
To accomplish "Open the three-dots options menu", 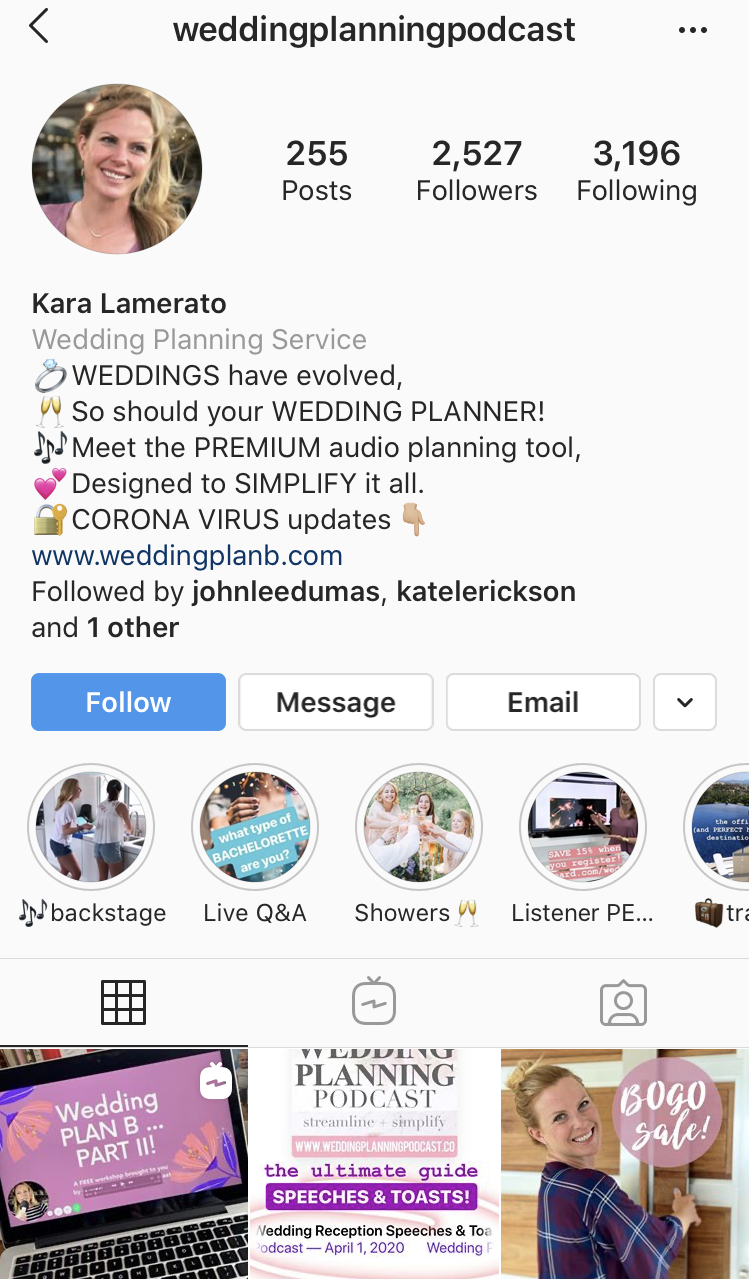I will (693, 30).
